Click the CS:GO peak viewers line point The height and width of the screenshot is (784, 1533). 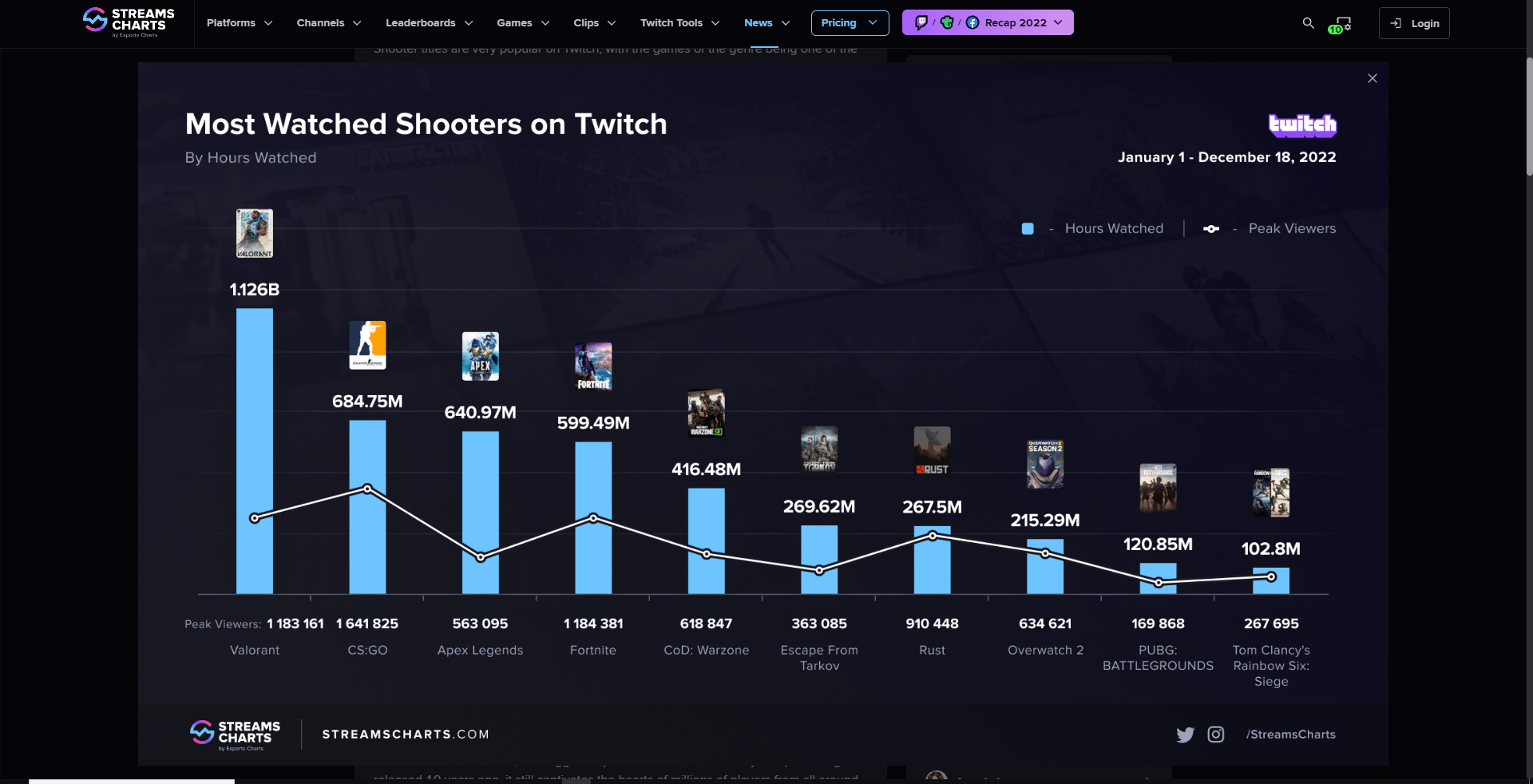coord(367,489)
